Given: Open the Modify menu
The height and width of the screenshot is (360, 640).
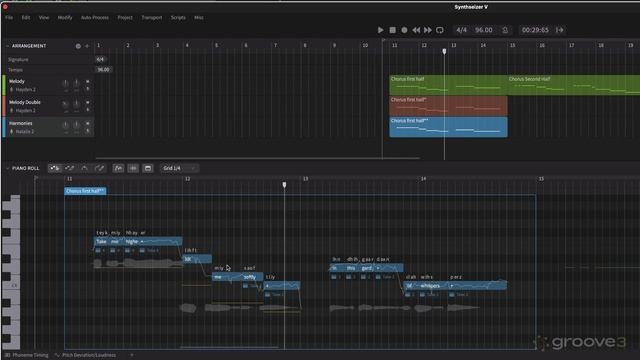Looking at the screenshot, I should tap(65, 18).
